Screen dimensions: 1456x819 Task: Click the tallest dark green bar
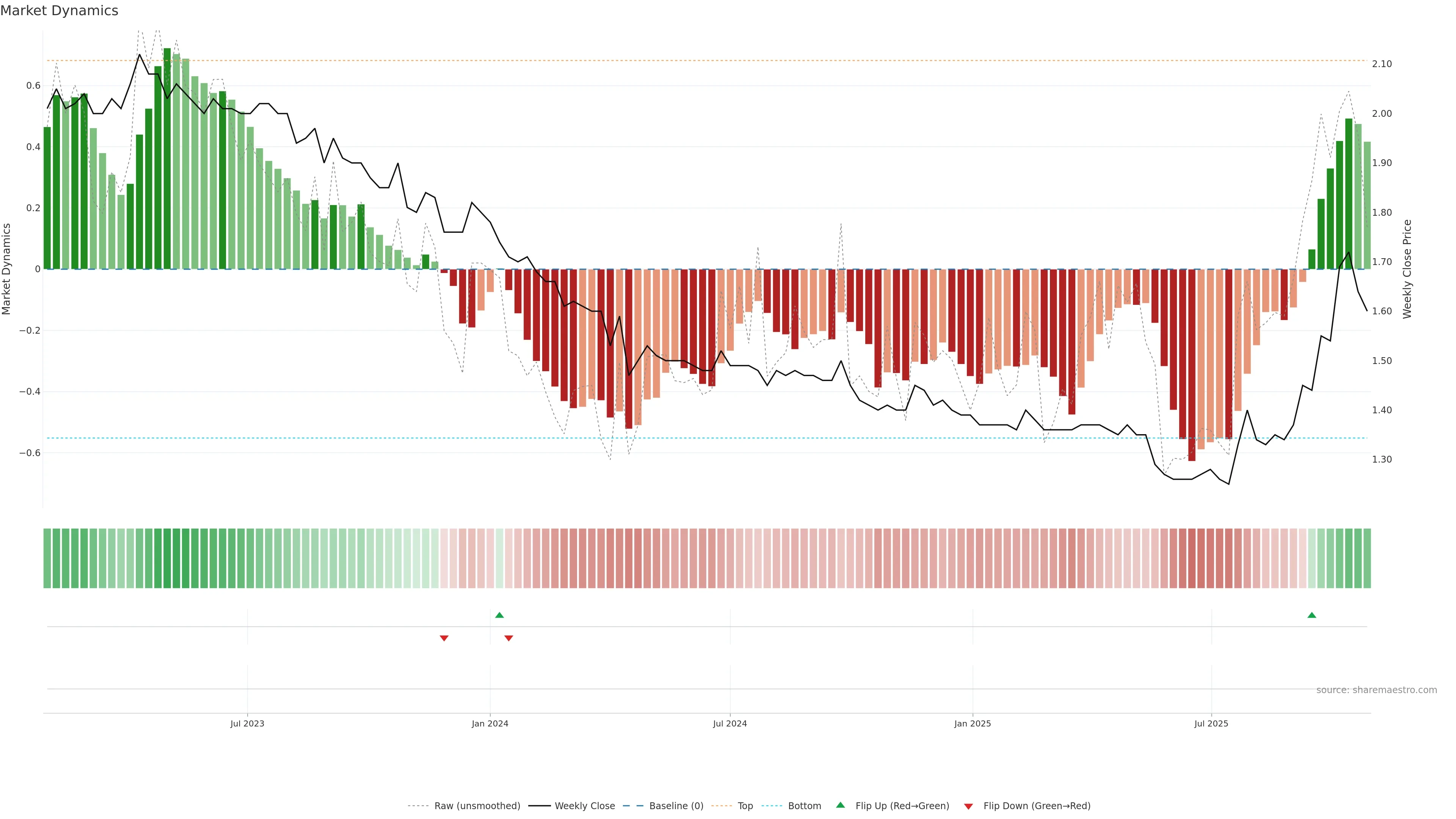coord(167,158)
